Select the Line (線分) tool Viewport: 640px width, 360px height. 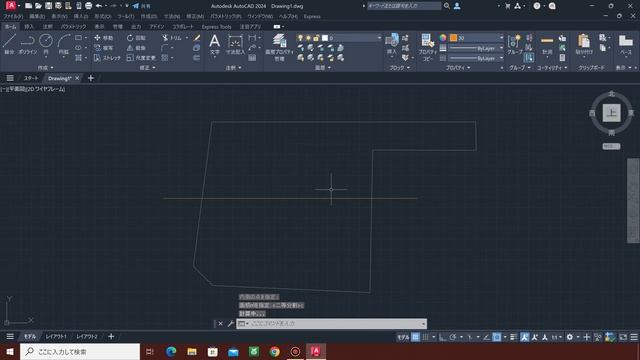[9, 44]
